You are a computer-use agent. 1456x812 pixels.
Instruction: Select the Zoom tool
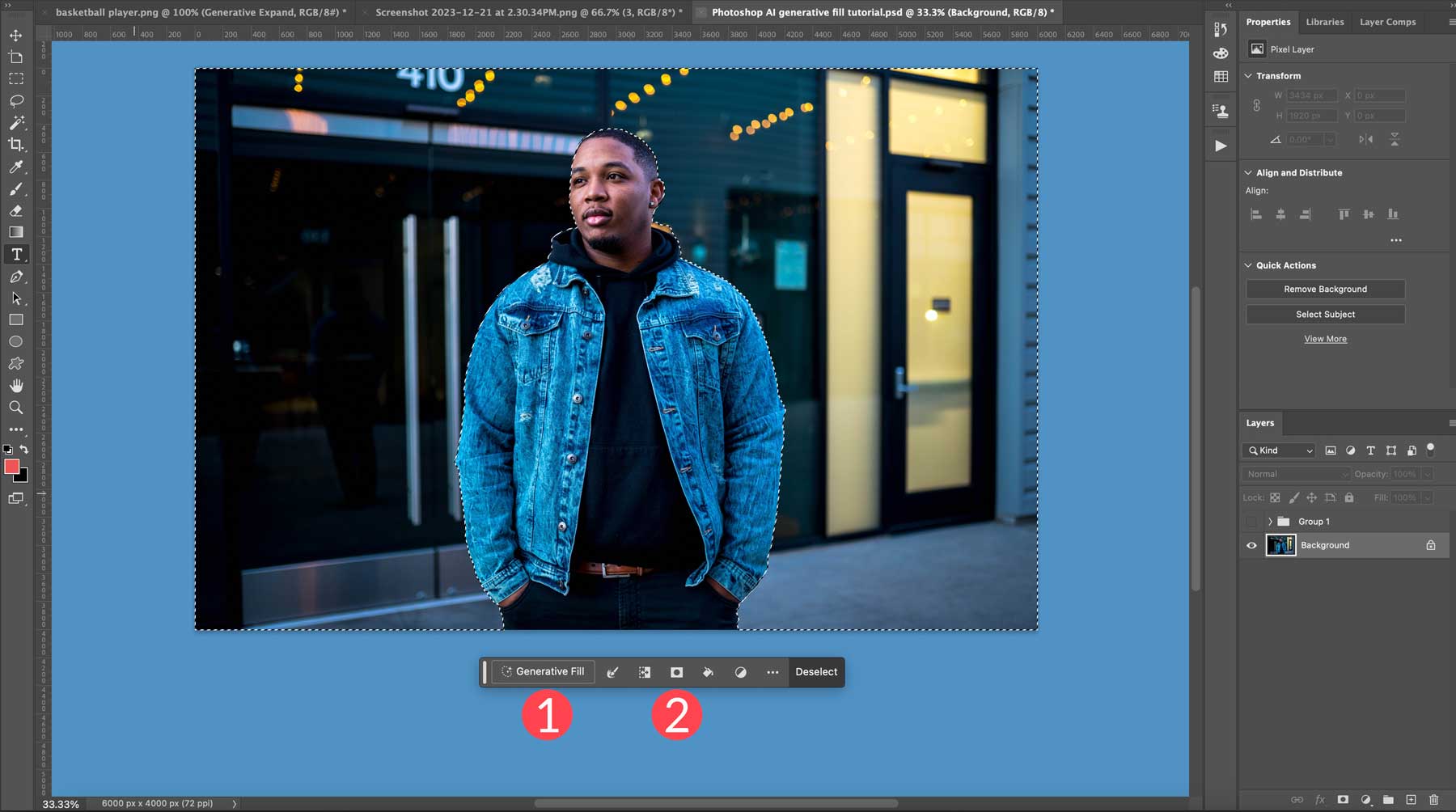pyautogui.click(x=16, y=408)
